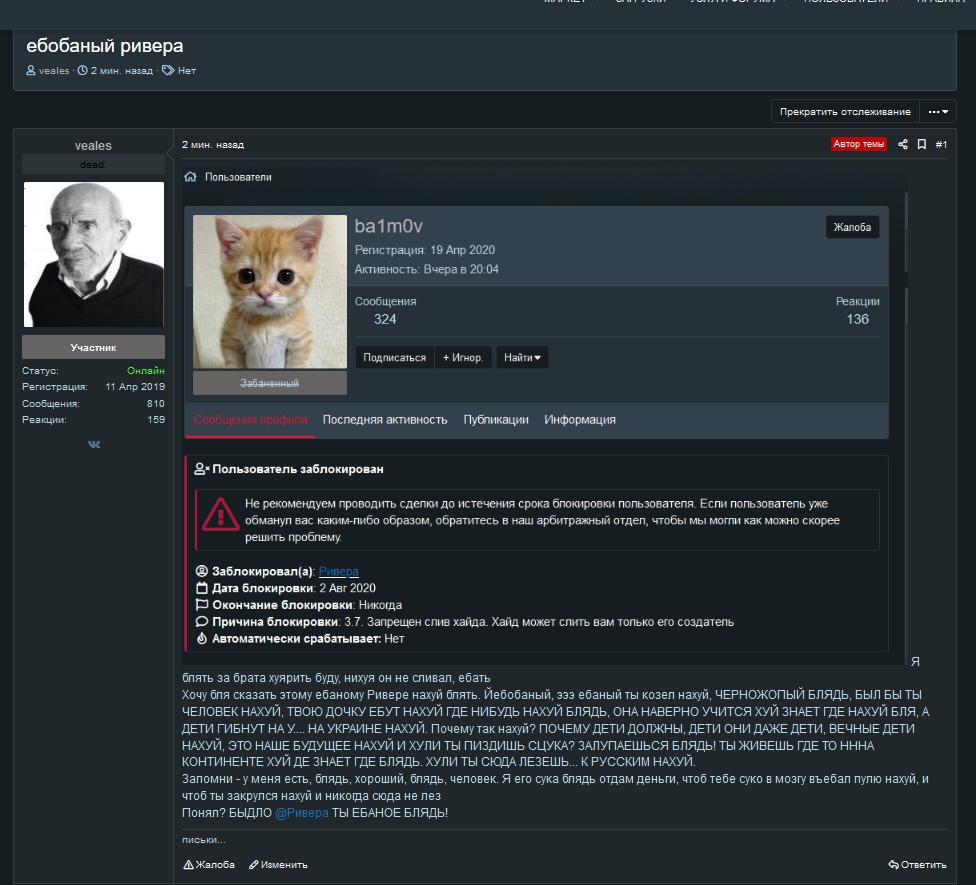The width and height of the screenshot is (976, 885).
Task: Open the Информация tab
Action: point(580,419)
